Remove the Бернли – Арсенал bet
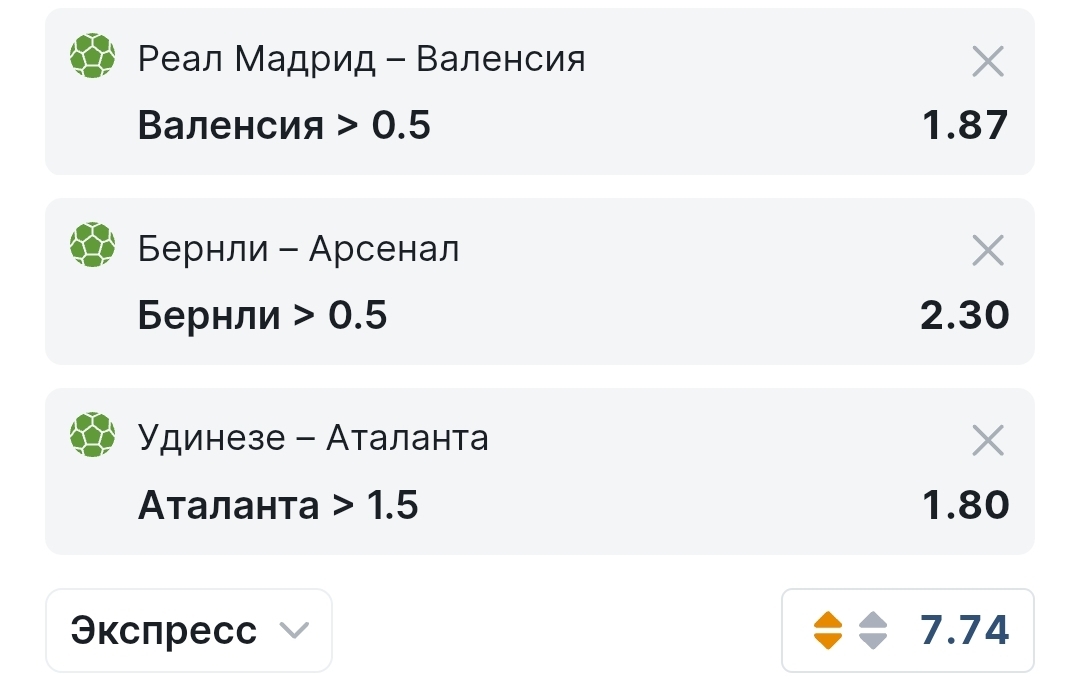 988,251
